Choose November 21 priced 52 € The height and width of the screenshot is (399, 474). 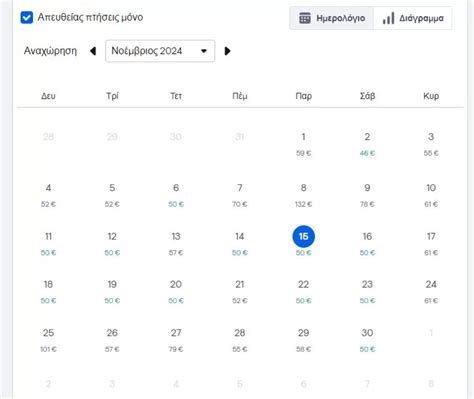(x=240, y=292)
